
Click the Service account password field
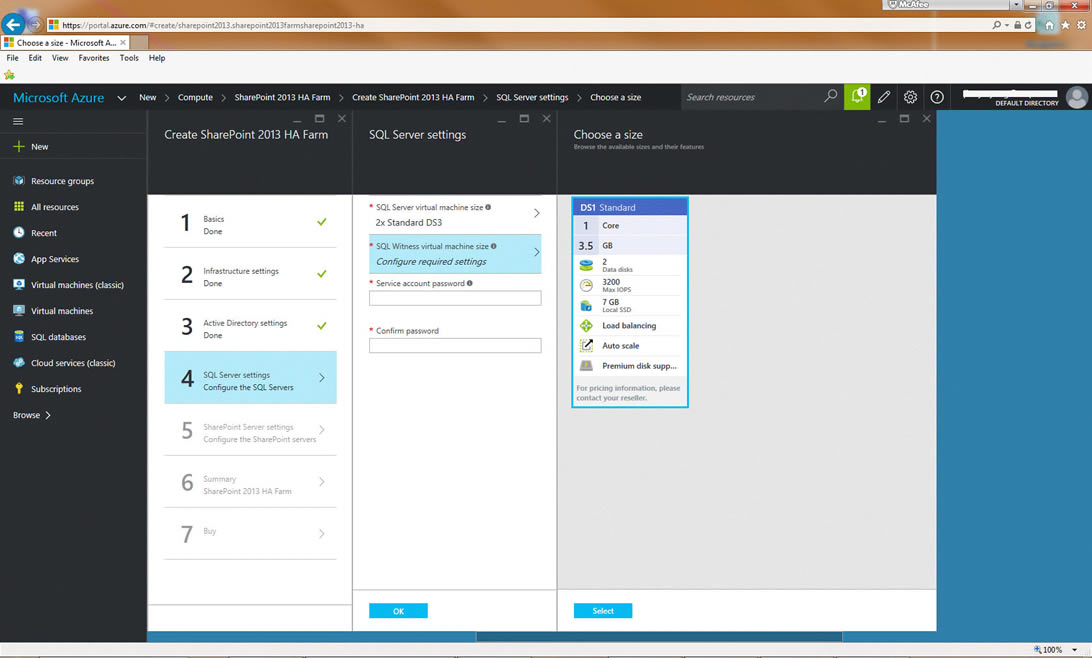(x=455, y=298)
